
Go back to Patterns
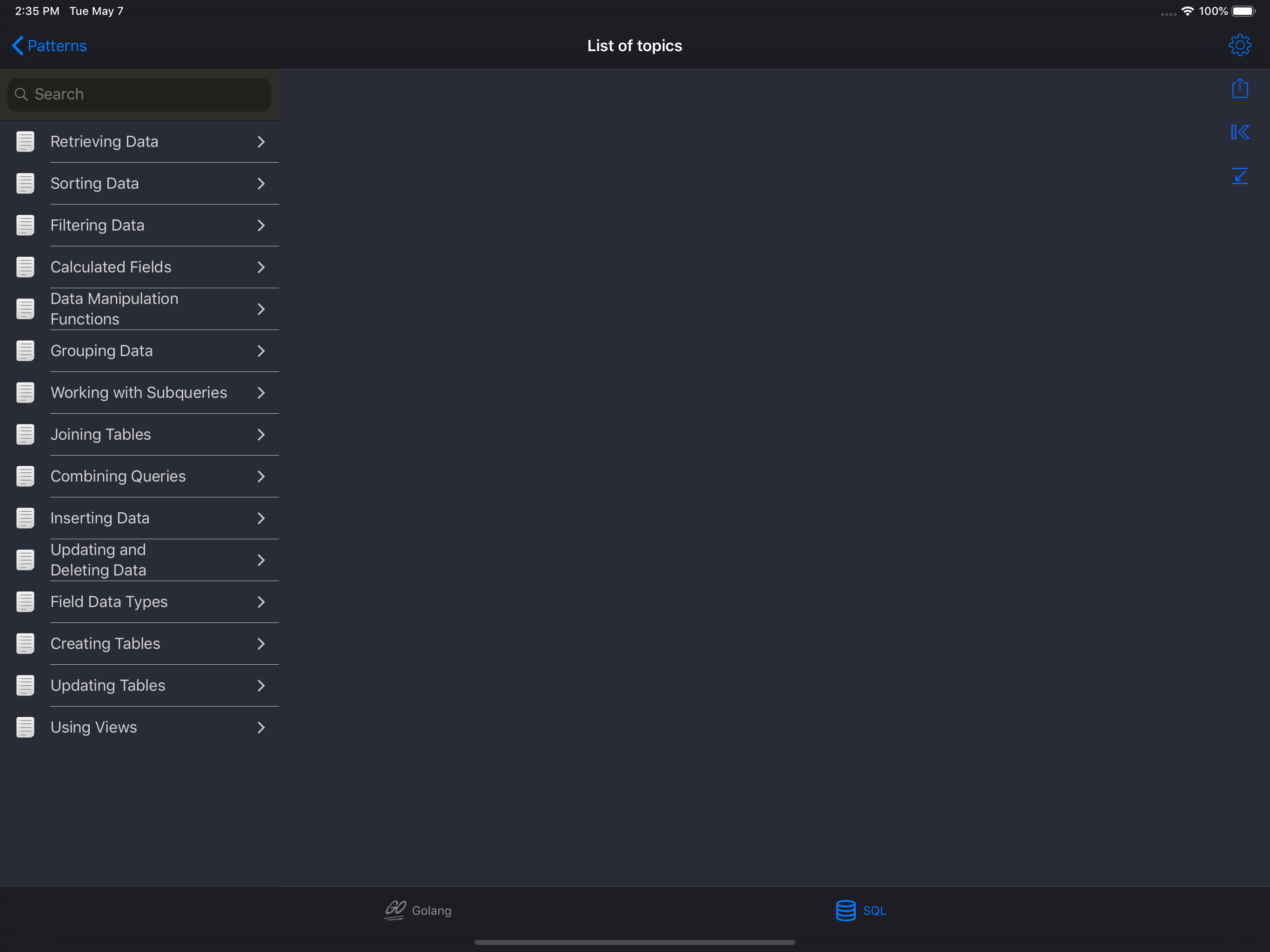(49, 46)
